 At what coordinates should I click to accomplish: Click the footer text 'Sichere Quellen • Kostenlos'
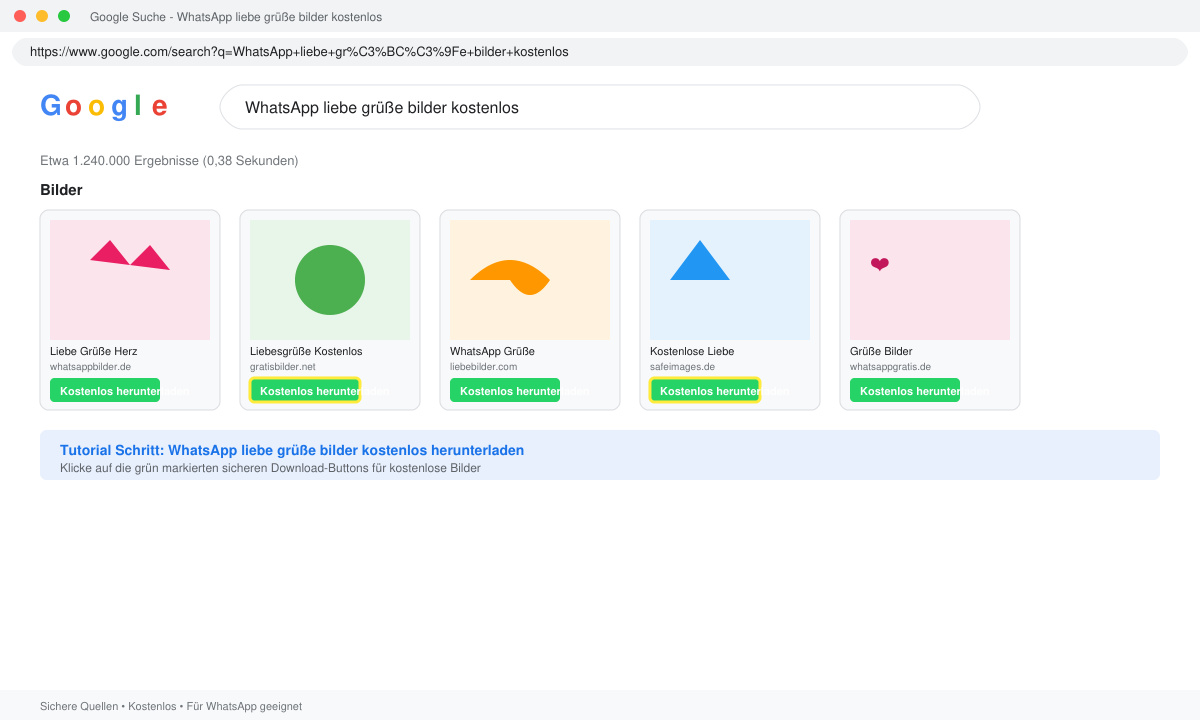pyautogui.click(x=171, y=706)
